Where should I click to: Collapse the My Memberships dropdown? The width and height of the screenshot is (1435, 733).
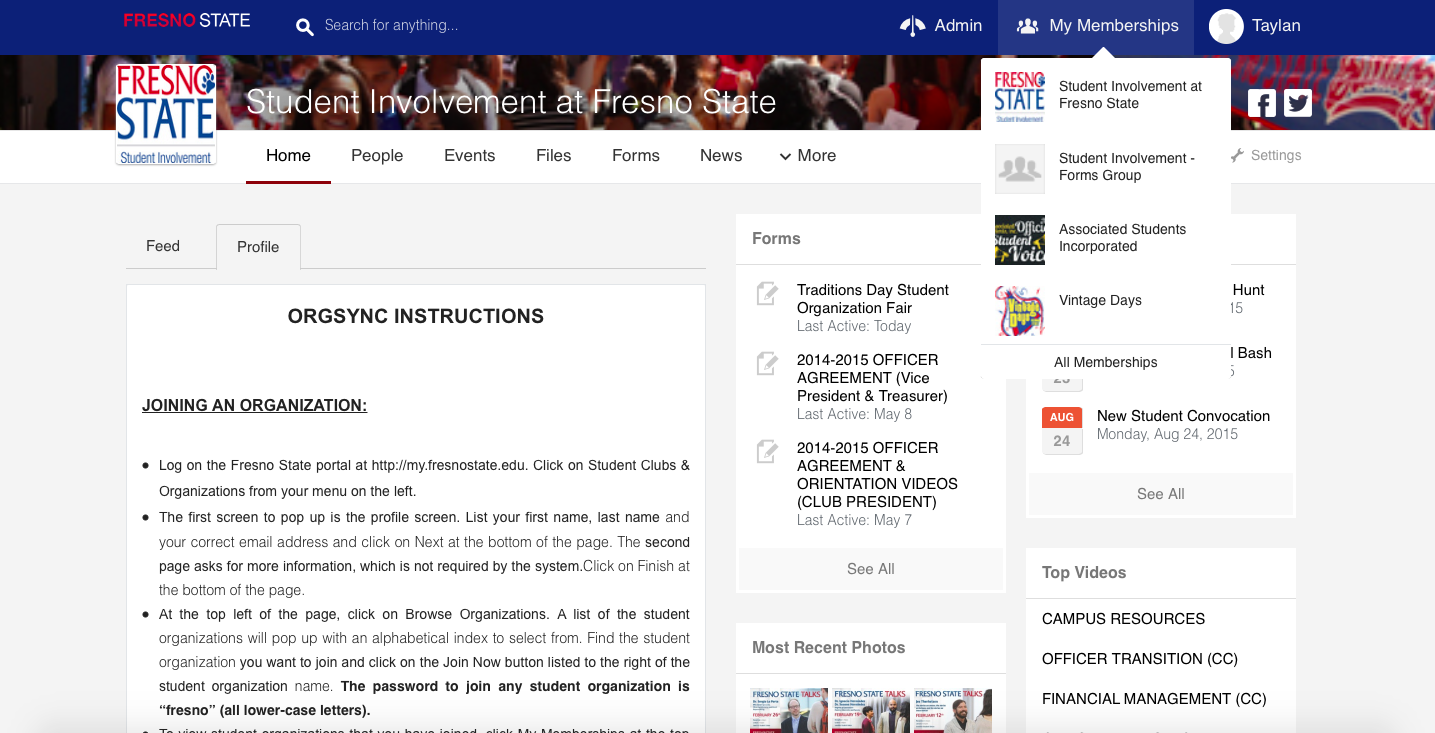click(x=1096, y=26)
